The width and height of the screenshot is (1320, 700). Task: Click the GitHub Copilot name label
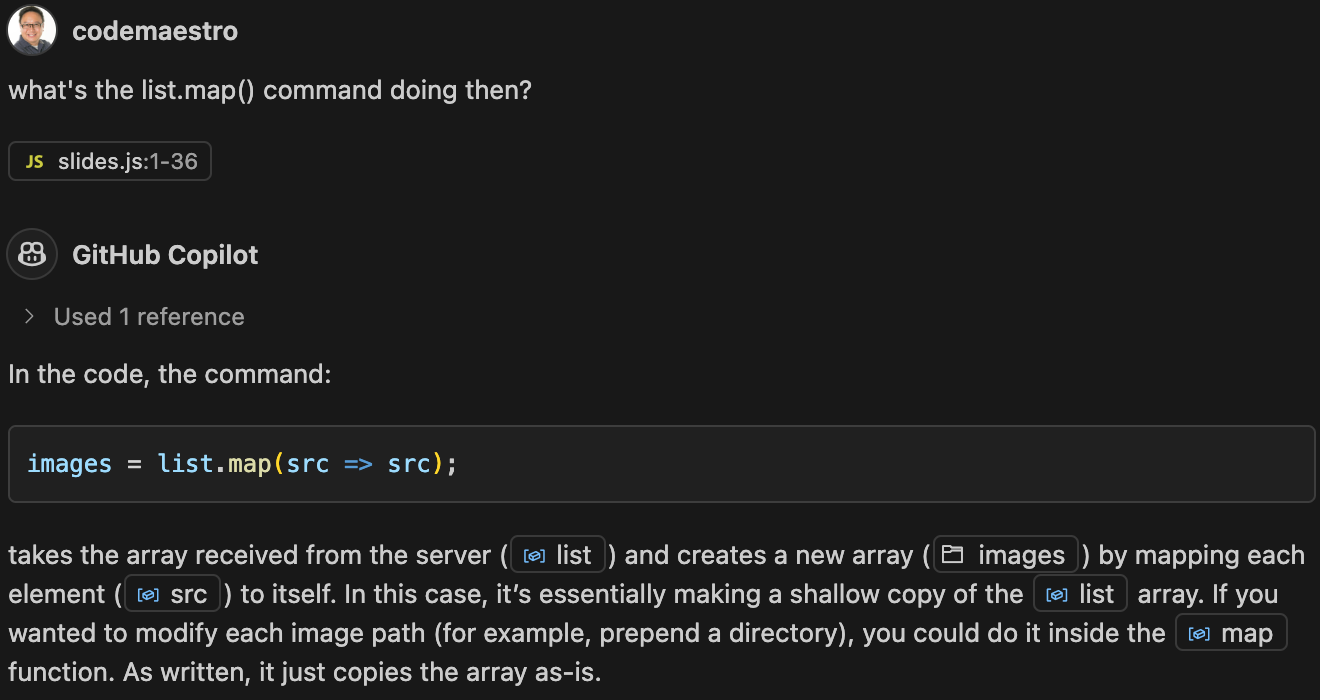coord(165,255)
